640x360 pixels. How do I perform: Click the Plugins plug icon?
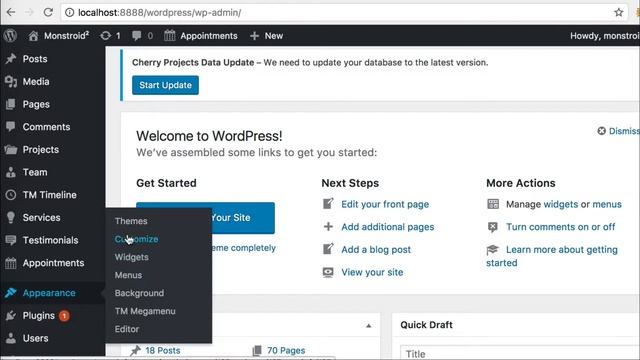click(11, 316)
